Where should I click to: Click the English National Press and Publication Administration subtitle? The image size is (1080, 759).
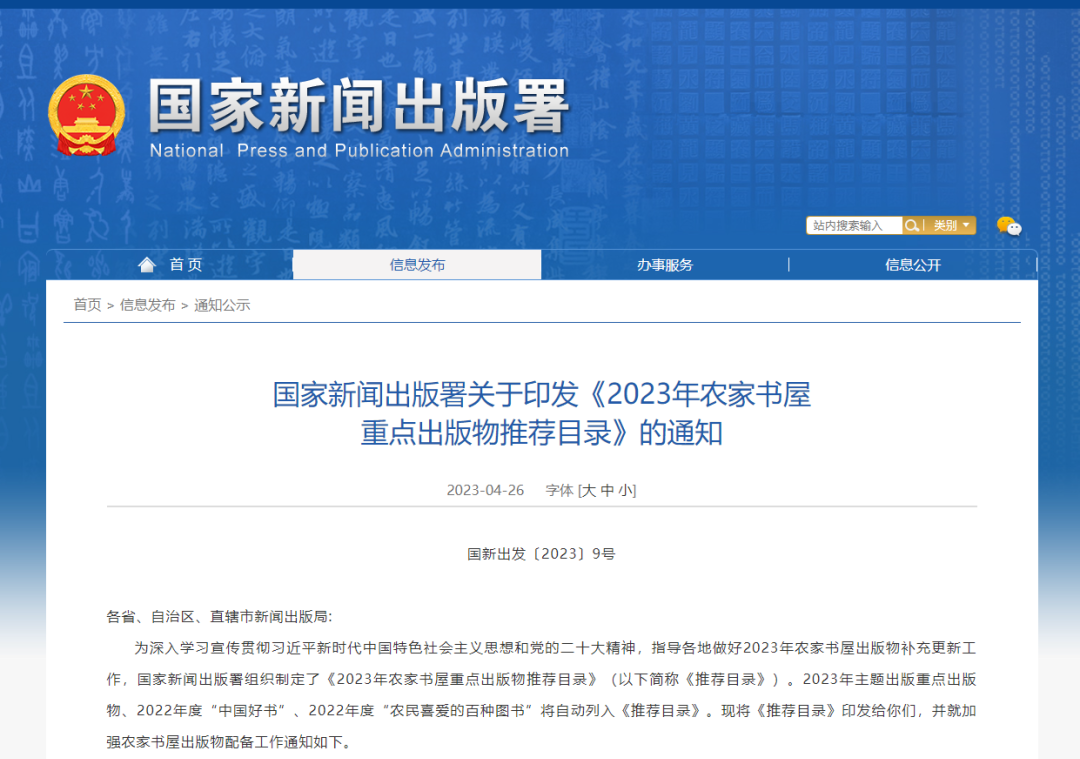pos(359,150)
